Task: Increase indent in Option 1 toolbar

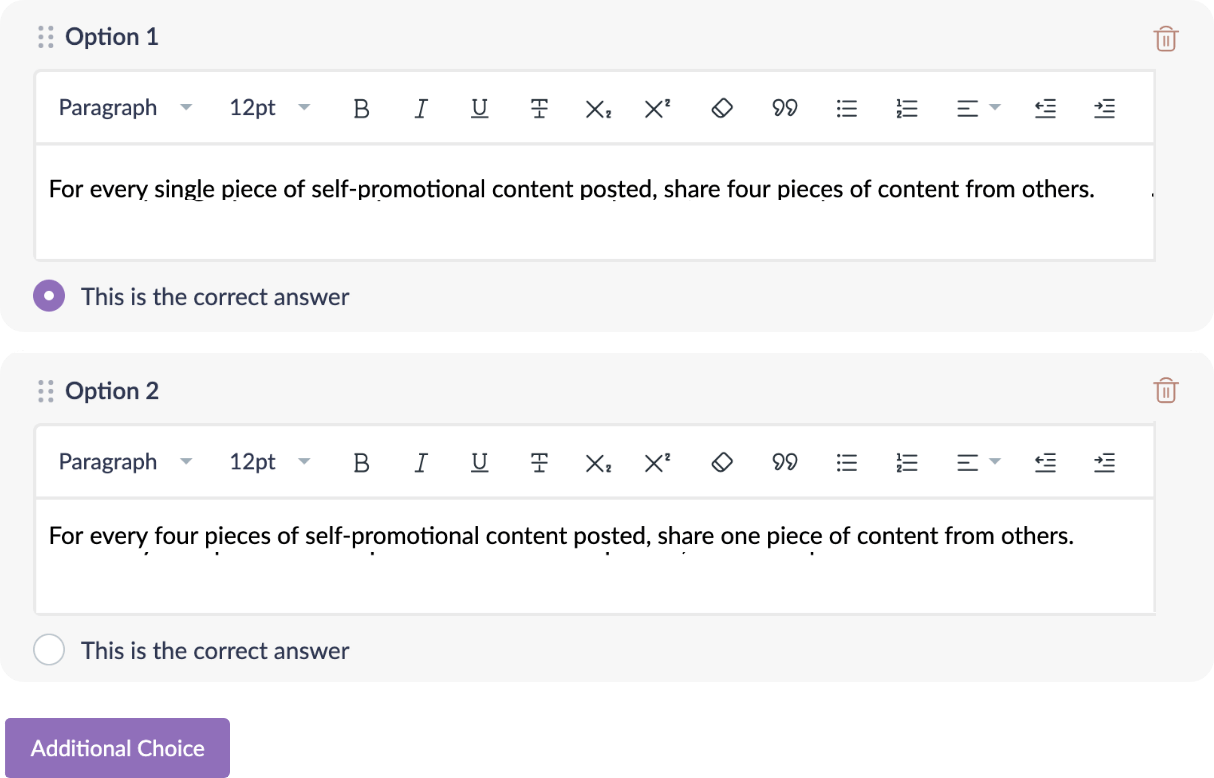Action: pos(1105,108)
